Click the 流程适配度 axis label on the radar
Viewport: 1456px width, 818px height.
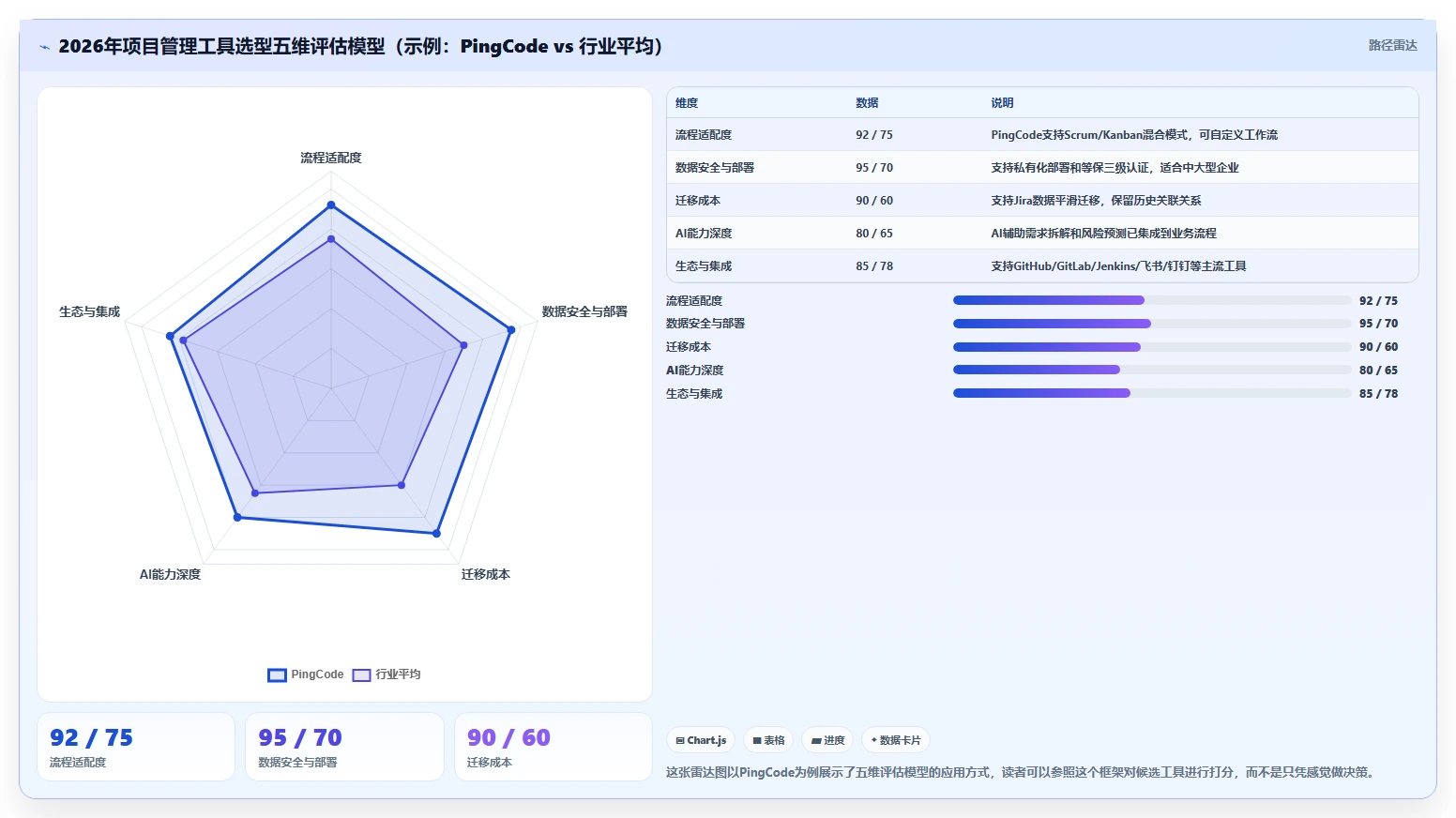[331, 158]
